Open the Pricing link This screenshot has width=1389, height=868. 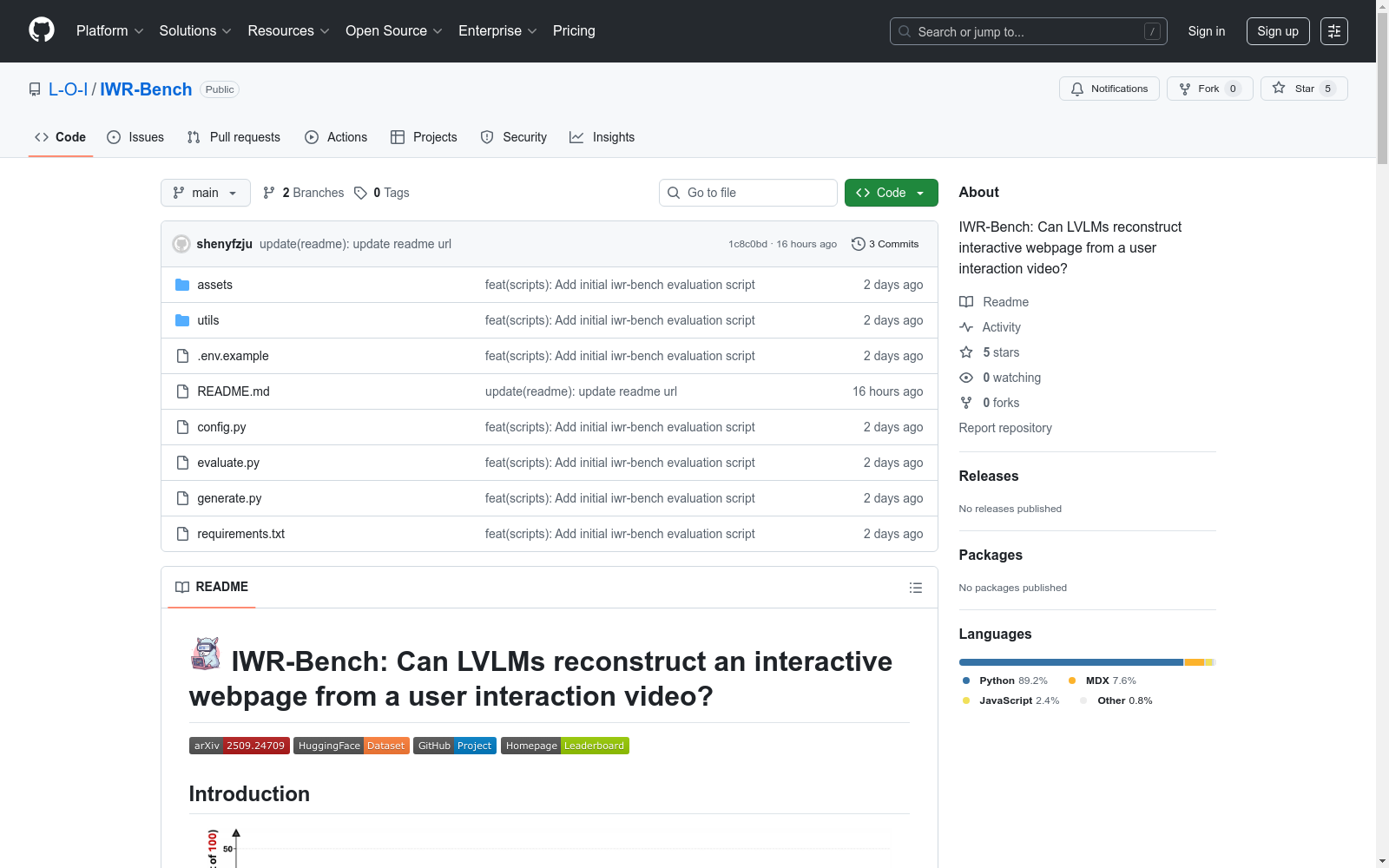574,30
